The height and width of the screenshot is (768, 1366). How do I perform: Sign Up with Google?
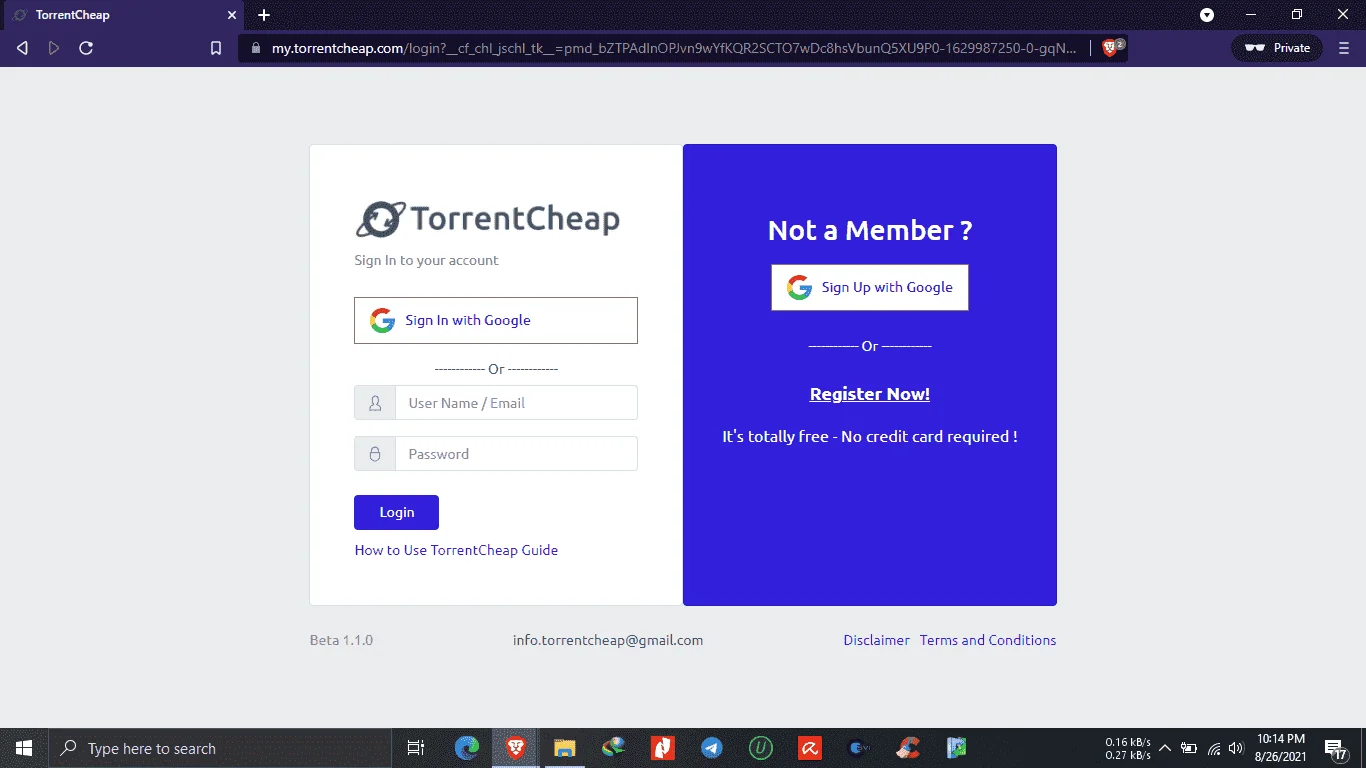point(870,287)
